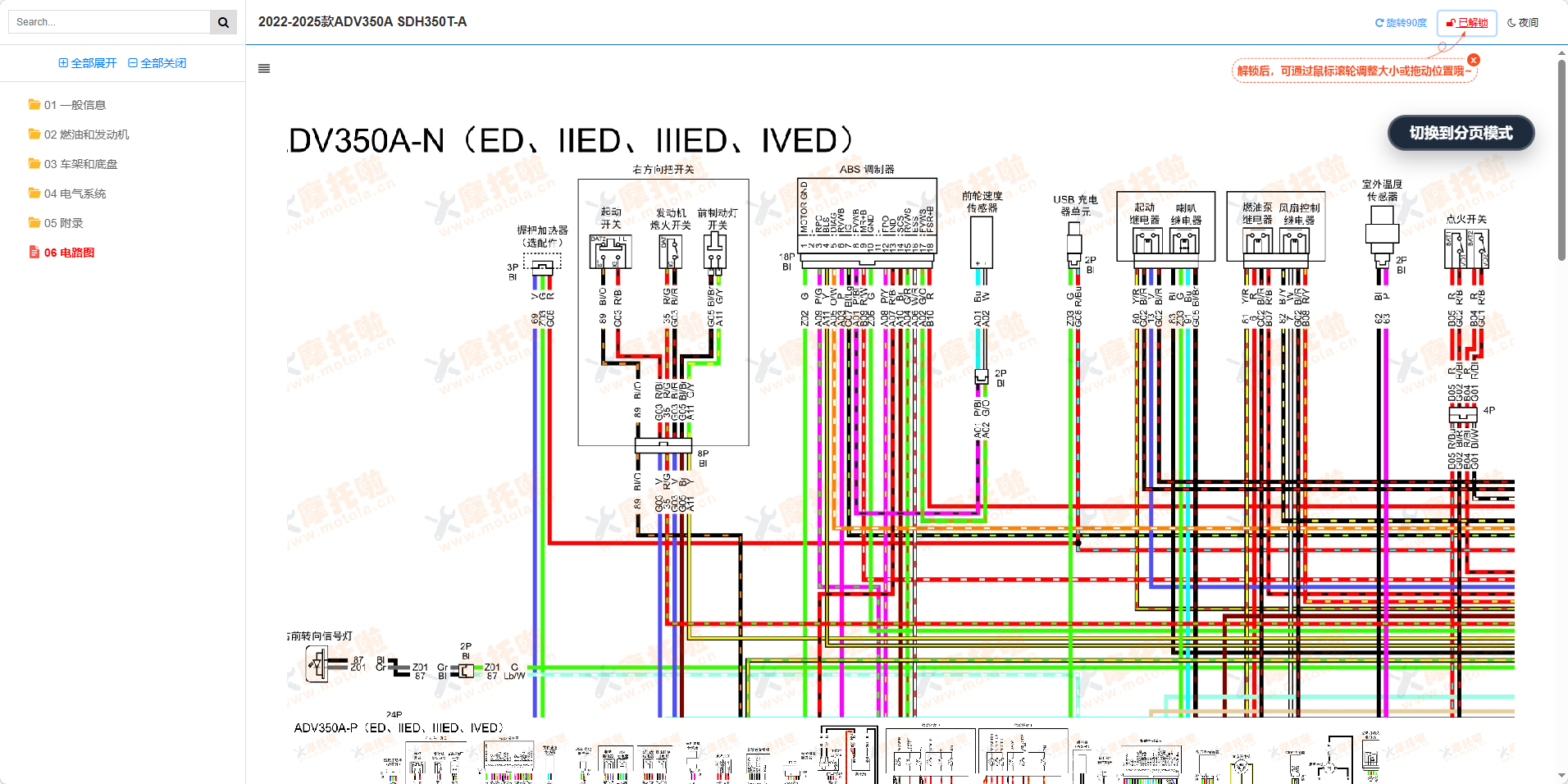Switch to paged mode with 切换到分页模式

(1461, 133)
